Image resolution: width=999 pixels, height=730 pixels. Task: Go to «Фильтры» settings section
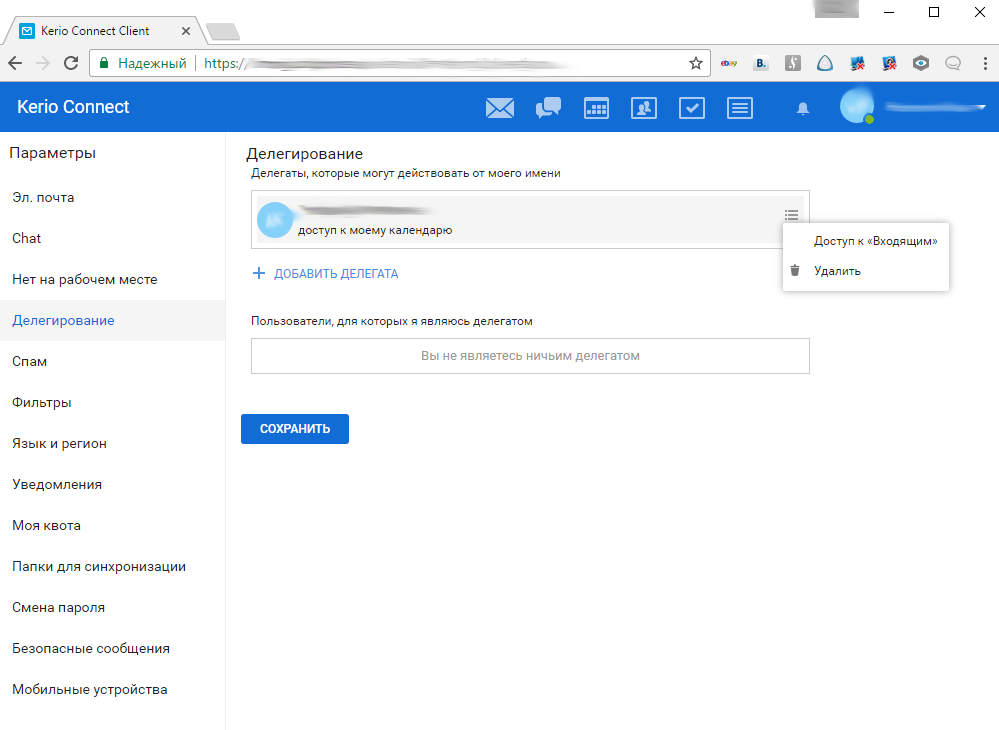coord(41,402)
